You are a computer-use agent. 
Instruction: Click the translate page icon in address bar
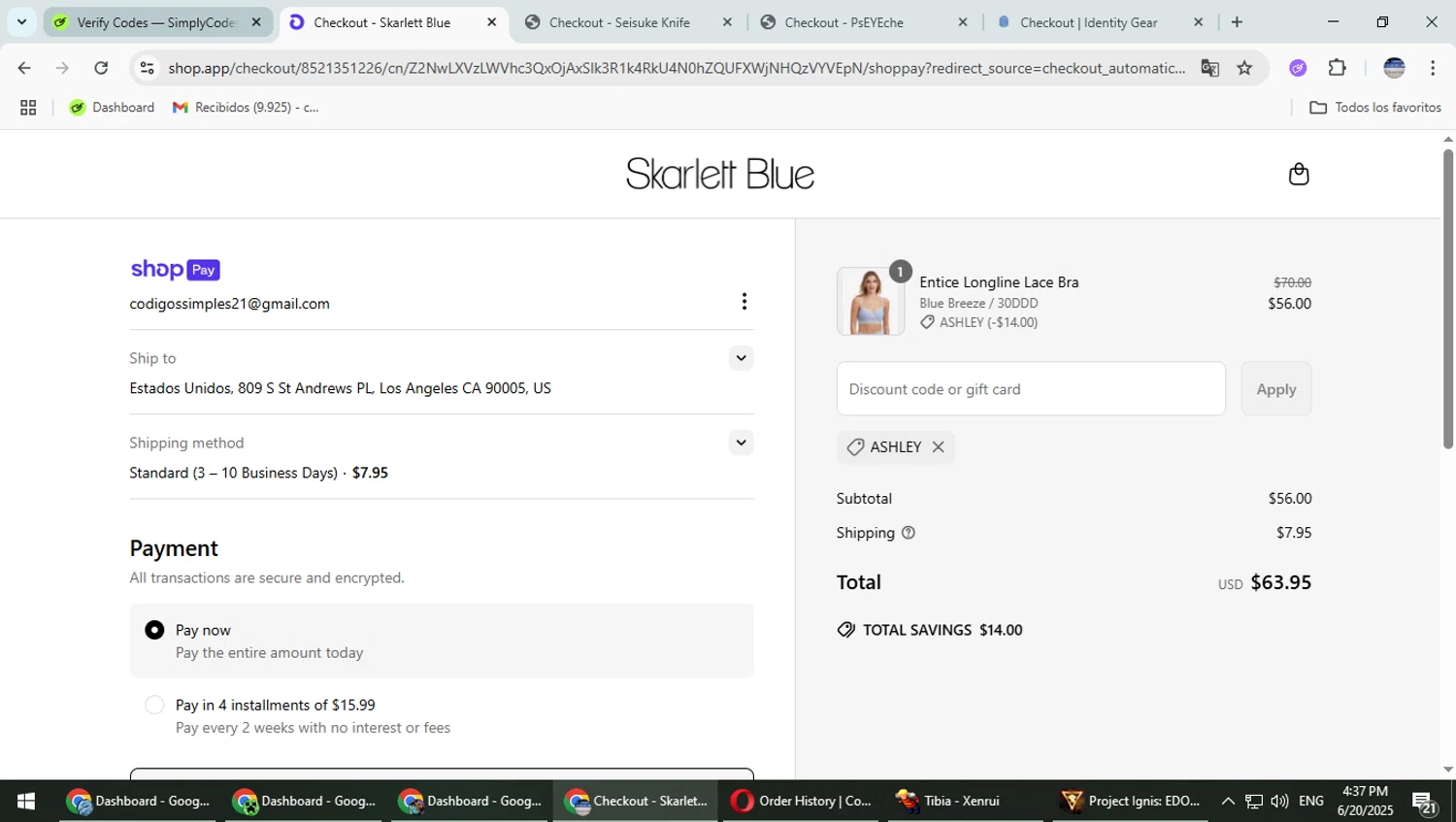1209,68
